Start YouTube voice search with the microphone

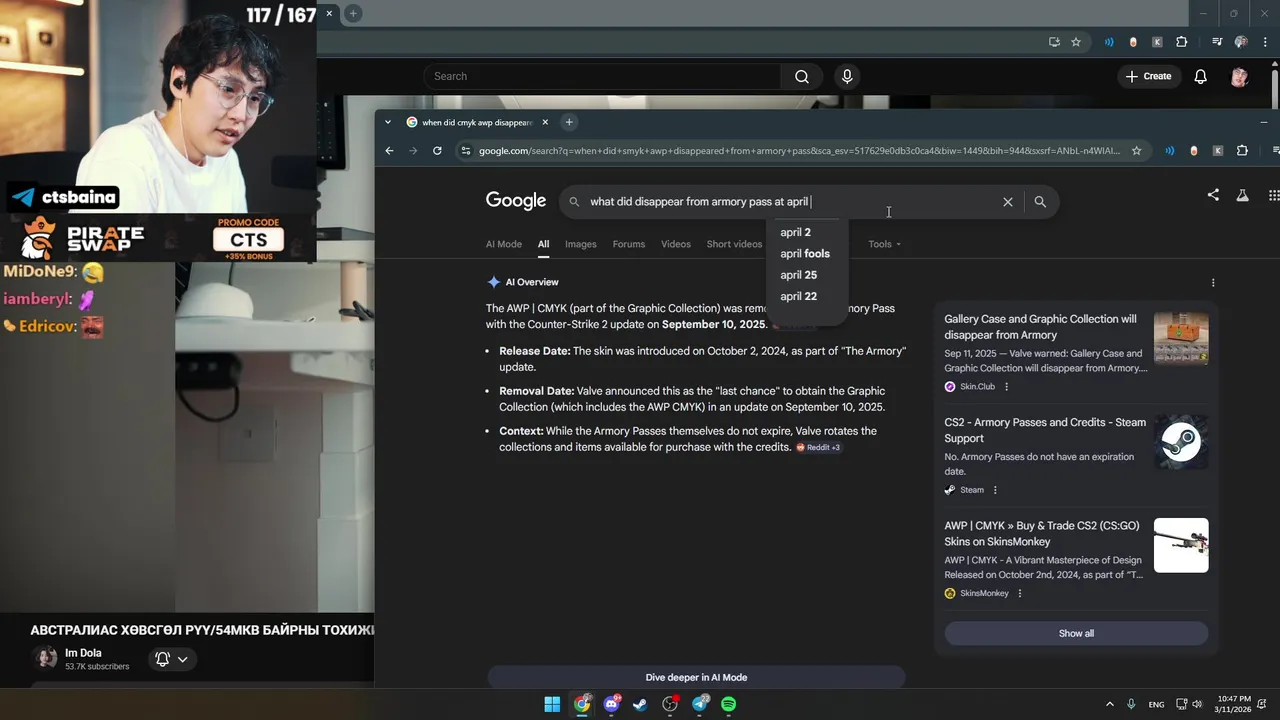coord(847,76)
